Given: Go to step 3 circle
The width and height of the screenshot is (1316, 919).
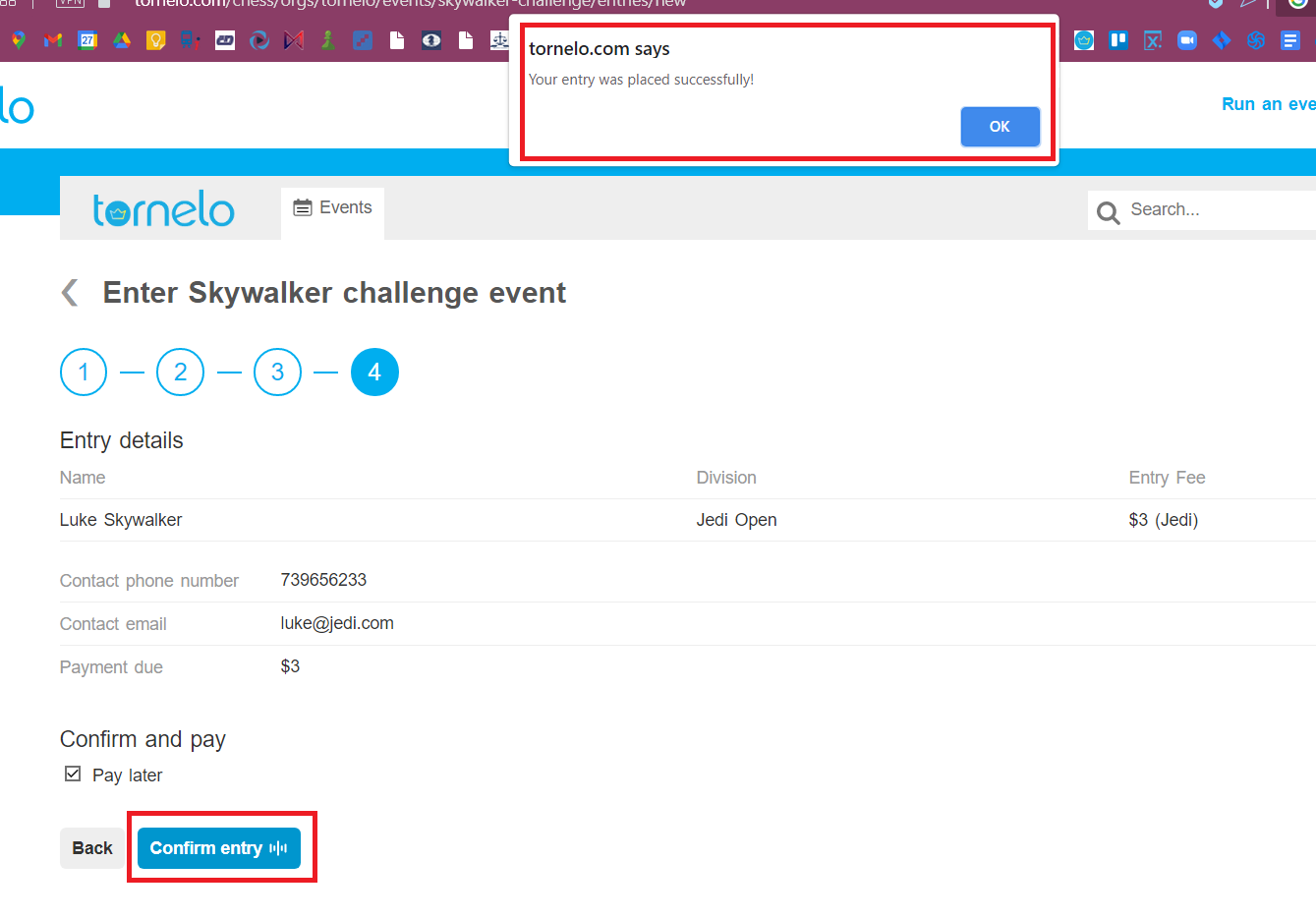Looking at the screenshot, I should [x=278, y=373].
